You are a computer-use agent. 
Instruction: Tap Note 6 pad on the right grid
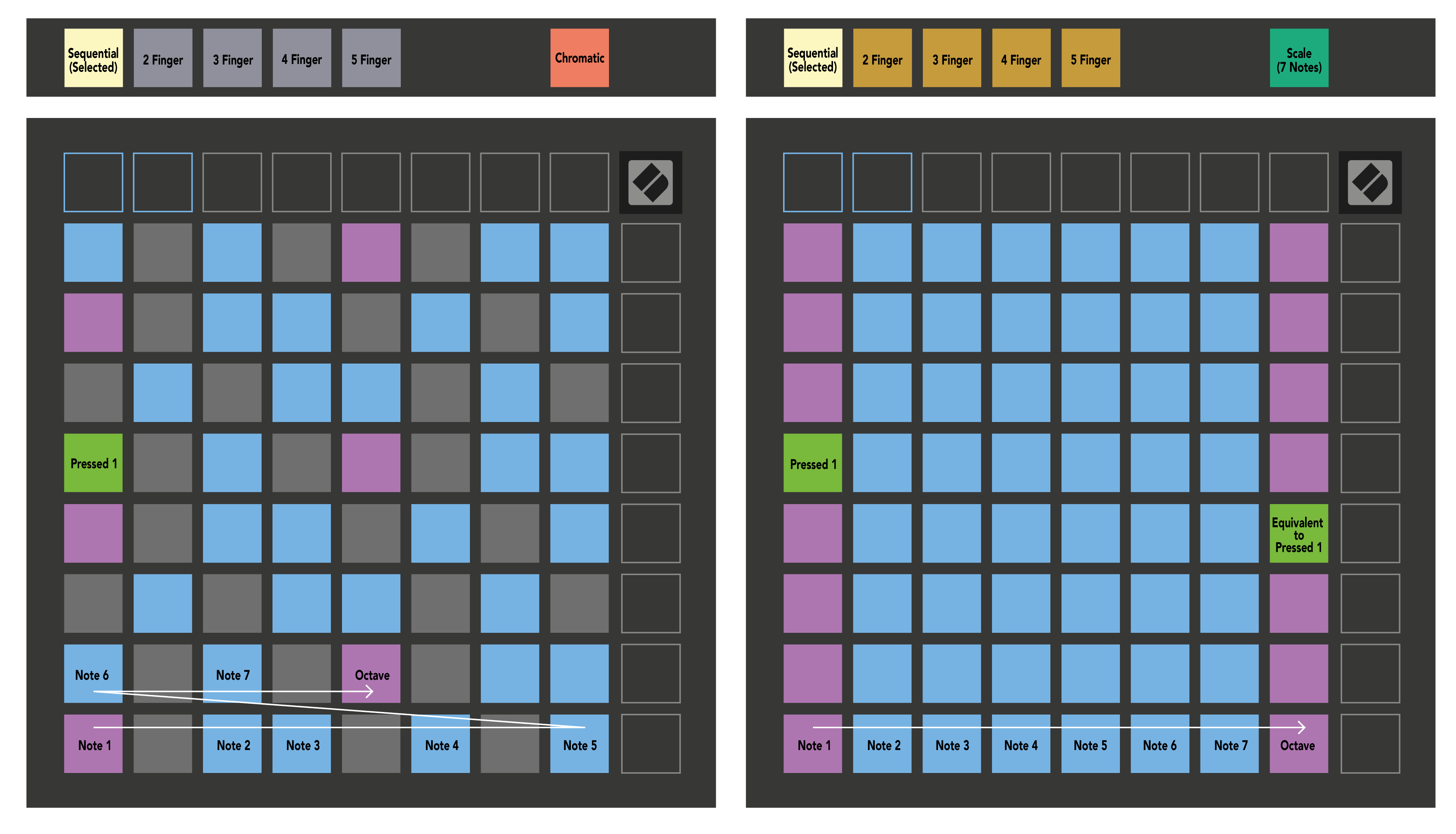pyautogui.click(x=1160, y=743)
